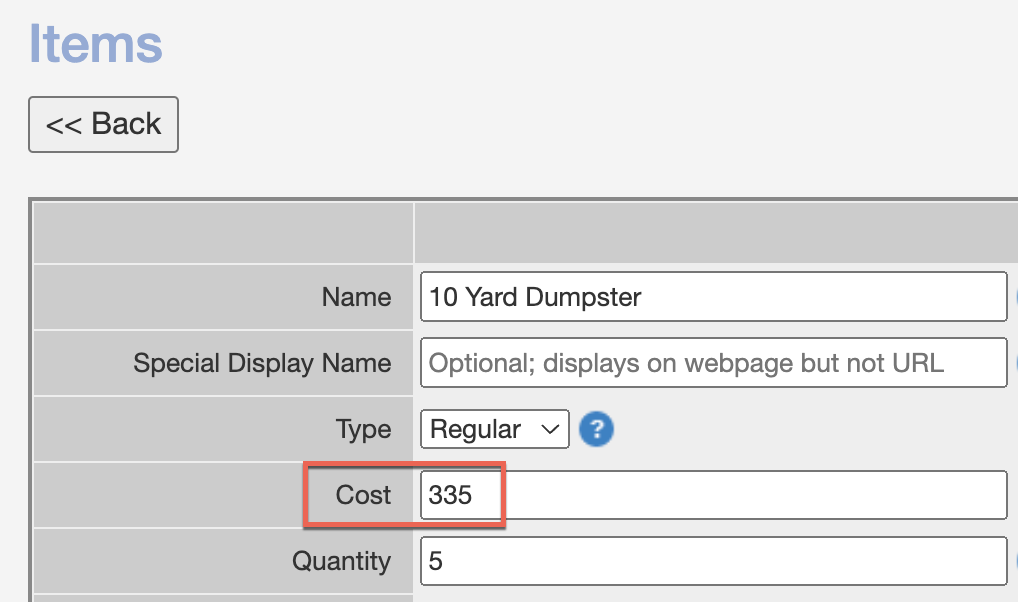Image resolution: width=1018 pixels, height=602 pixels.
Task: Click into the Special Display Name field
Action: pos(712,362)
